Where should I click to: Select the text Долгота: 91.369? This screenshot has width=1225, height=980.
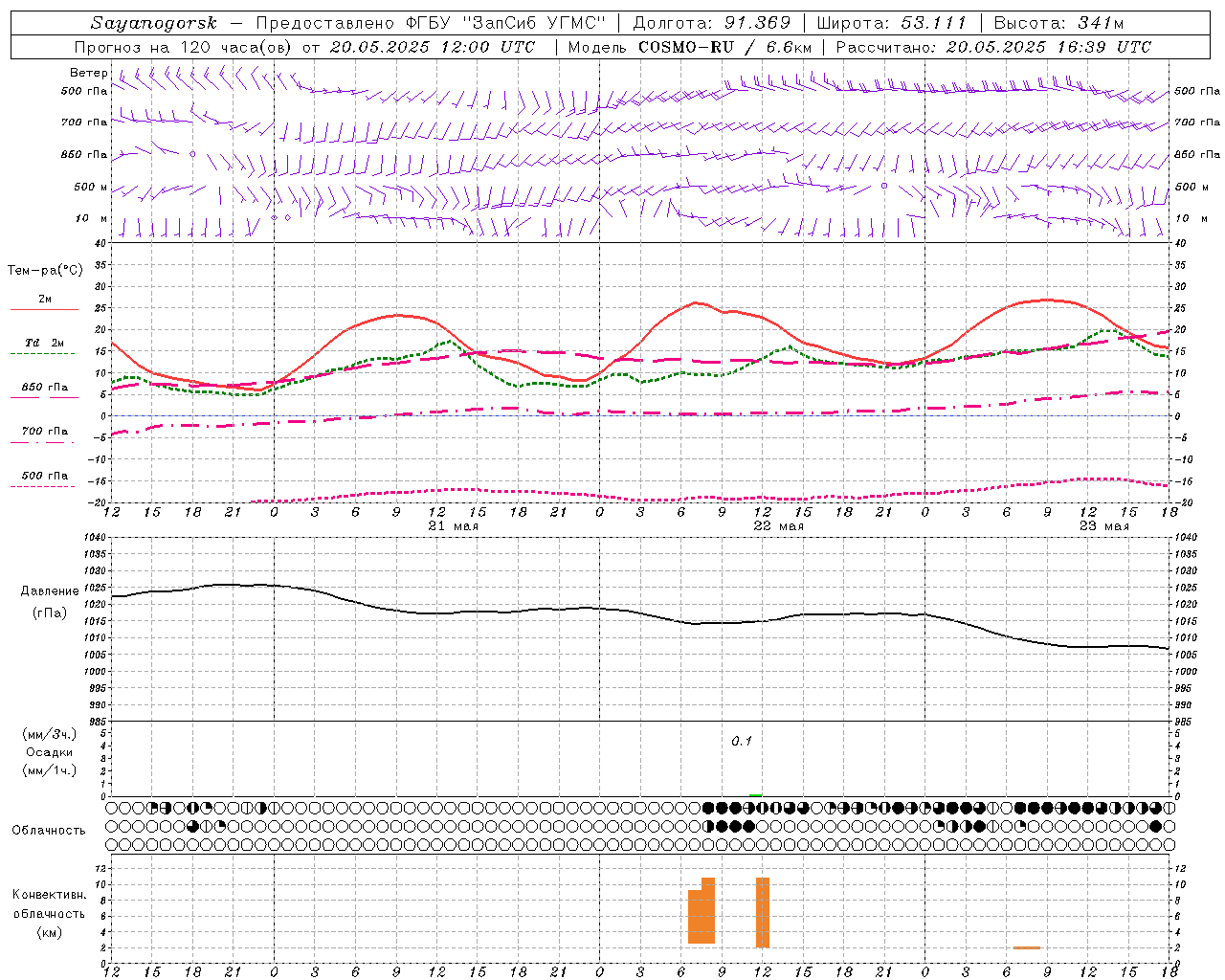[712, 23]
